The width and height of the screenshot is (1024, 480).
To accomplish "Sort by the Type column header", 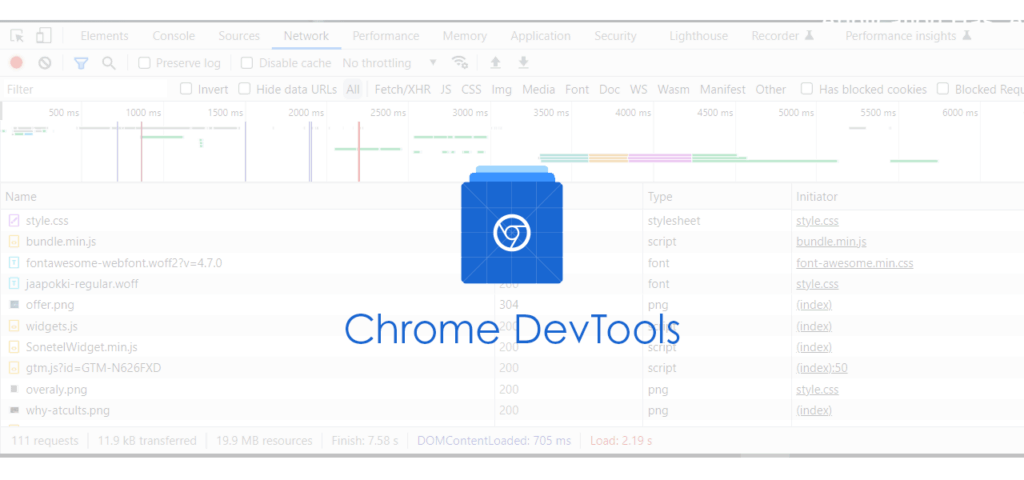I will [x=660, y=197].
